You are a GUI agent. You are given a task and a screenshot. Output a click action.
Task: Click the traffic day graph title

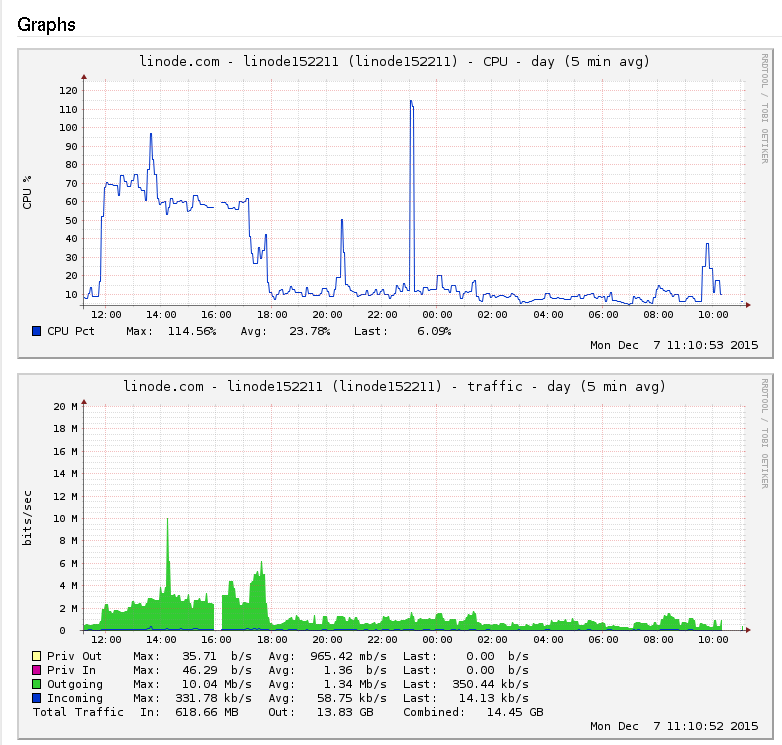pyautogui.click(x=394, y=386)
